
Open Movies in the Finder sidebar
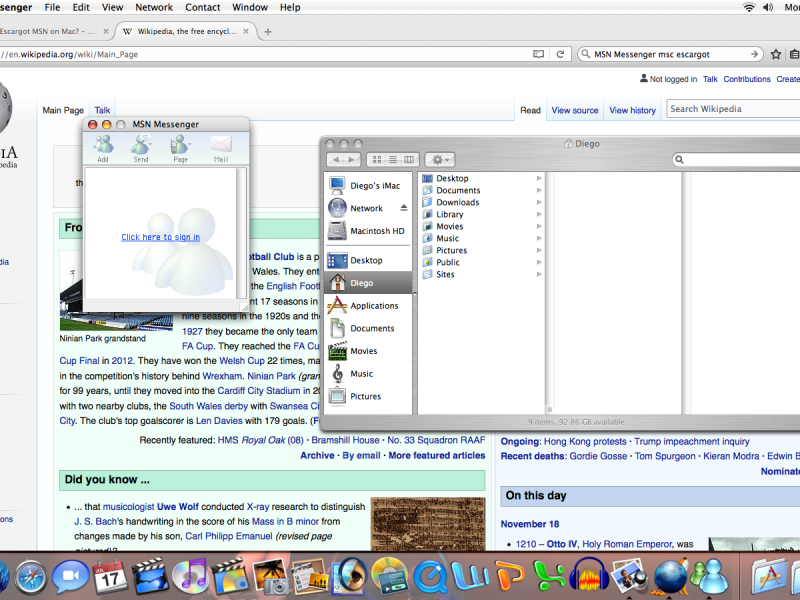[x=368, y=351]
